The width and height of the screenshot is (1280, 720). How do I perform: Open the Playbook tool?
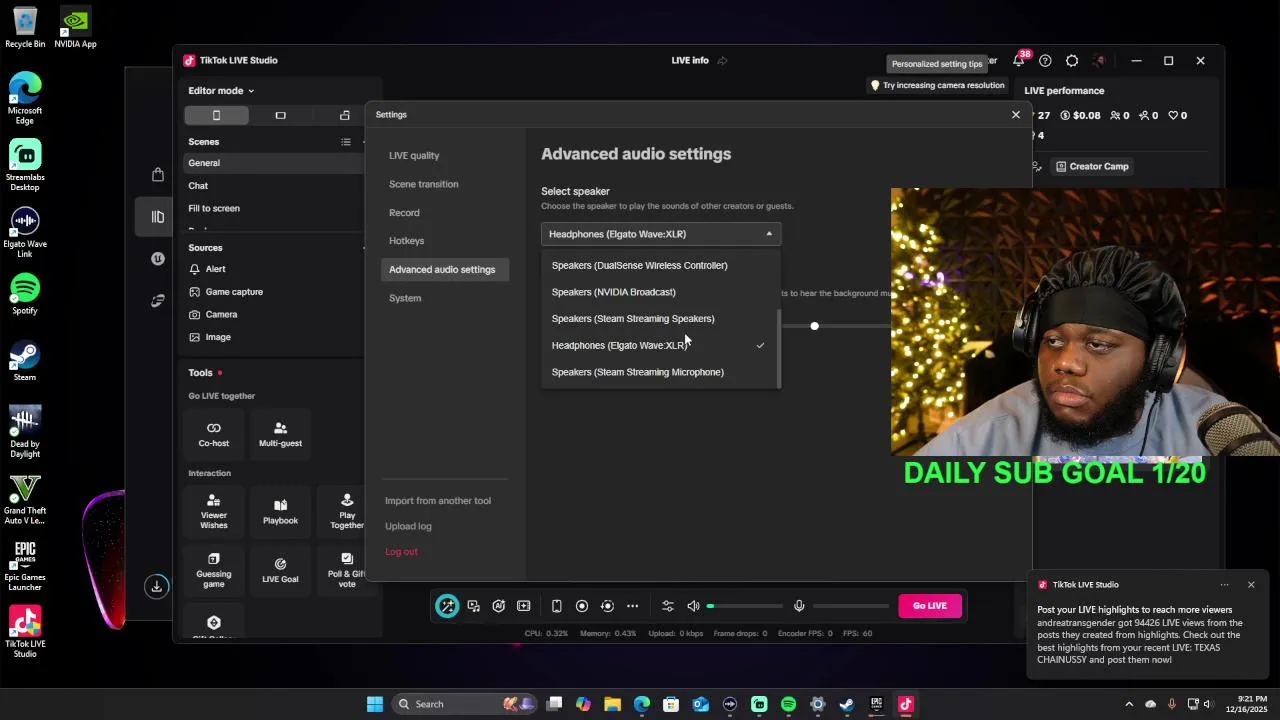280,511
